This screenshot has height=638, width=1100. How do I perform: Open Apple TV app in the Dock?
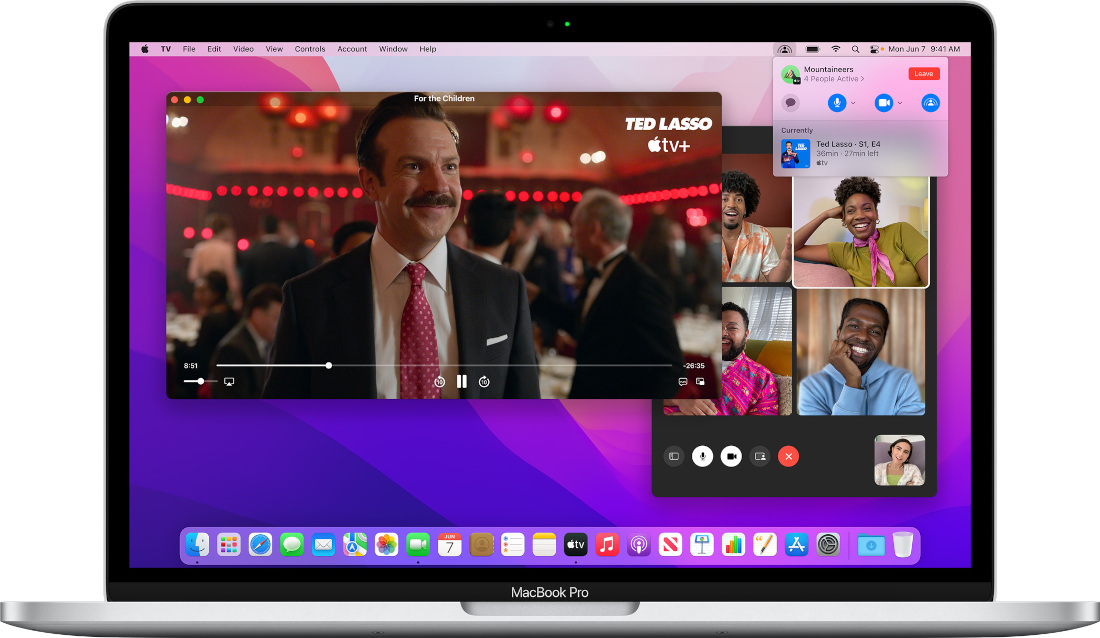[x=576, y=545]
